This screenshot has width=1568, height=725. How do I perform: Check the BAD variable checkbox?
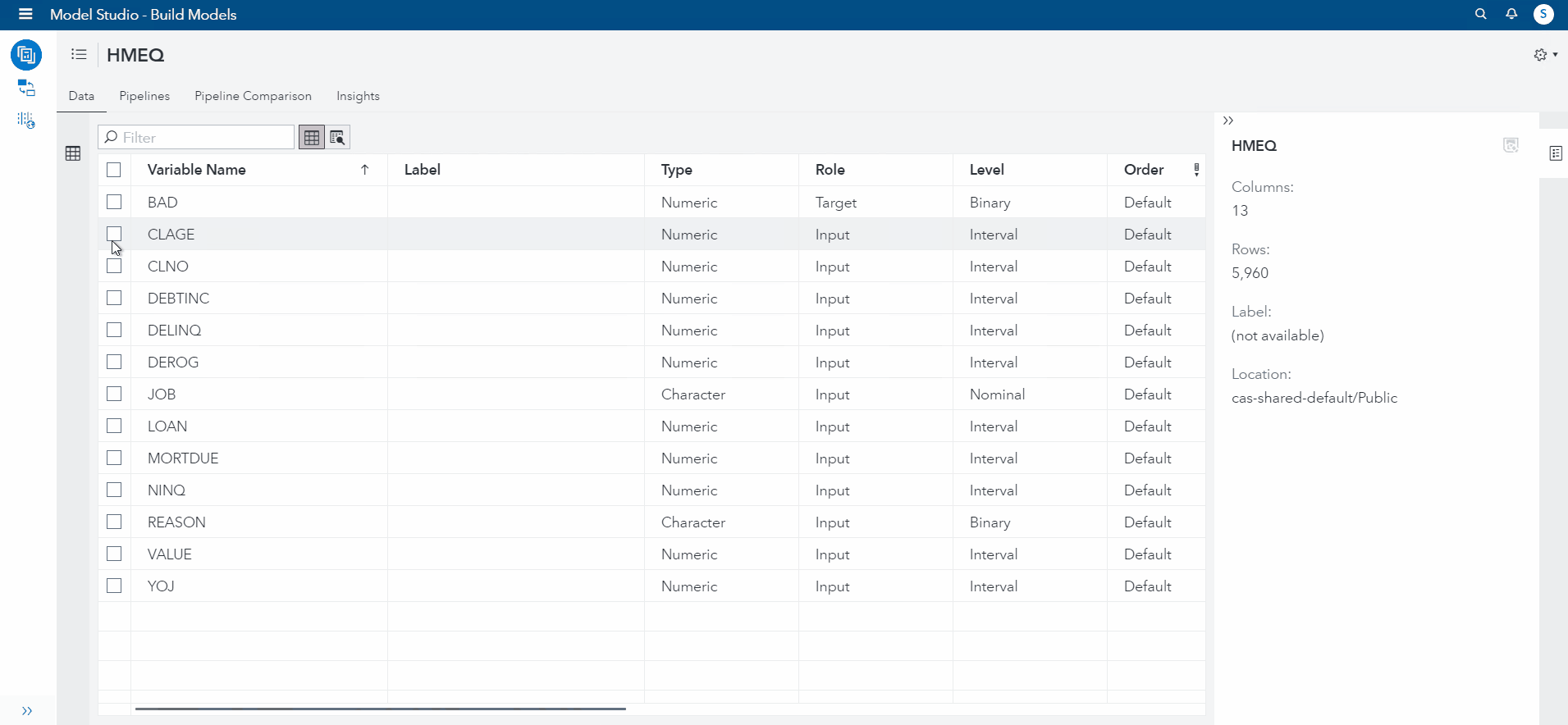point(114,202)
